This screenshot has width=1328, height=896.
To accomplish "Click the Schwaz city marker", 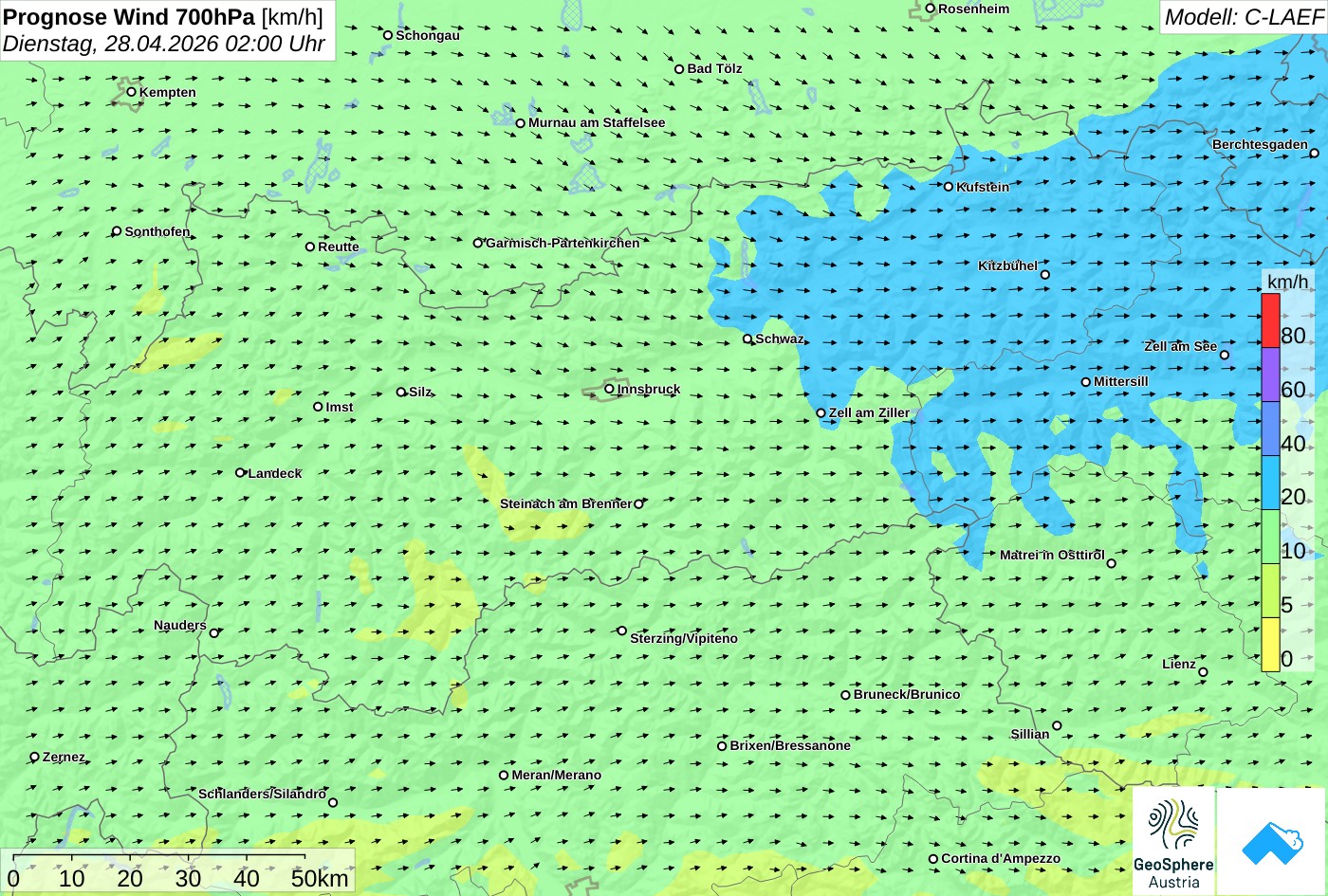I will click(747, 338).
